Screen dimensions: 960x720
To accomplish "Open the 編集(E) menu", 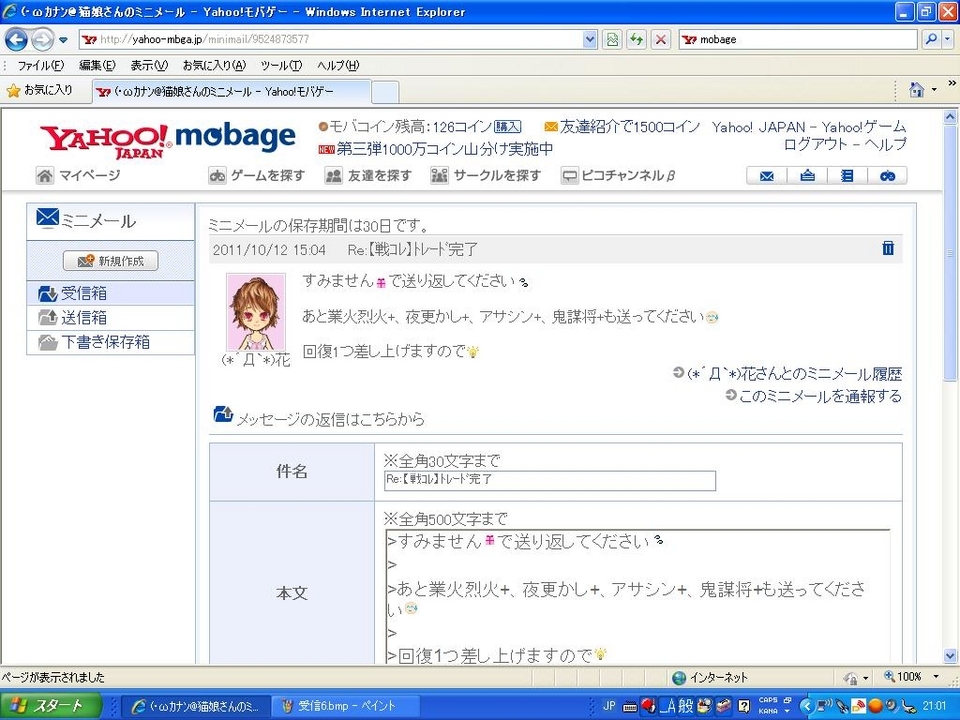I will [x=97, y=66].
